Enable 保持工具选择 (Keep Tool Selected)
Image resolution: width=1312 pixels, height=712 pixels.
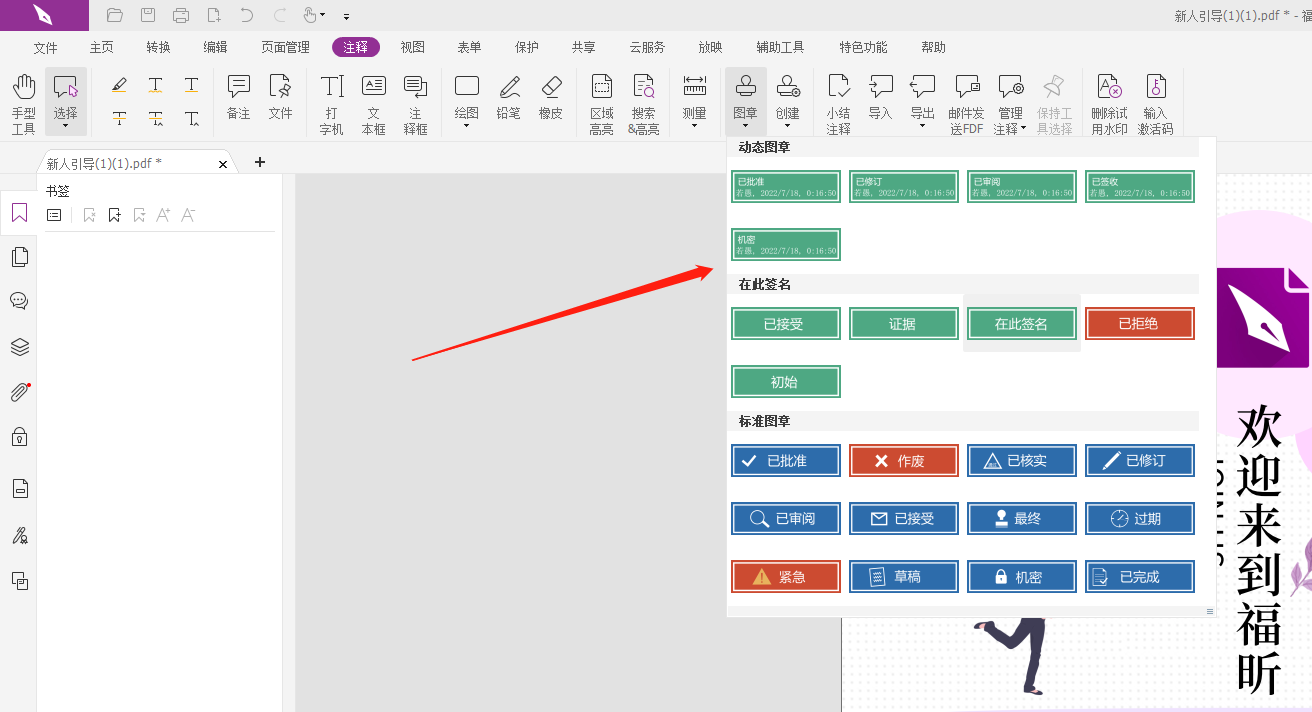coord(1055,100)
